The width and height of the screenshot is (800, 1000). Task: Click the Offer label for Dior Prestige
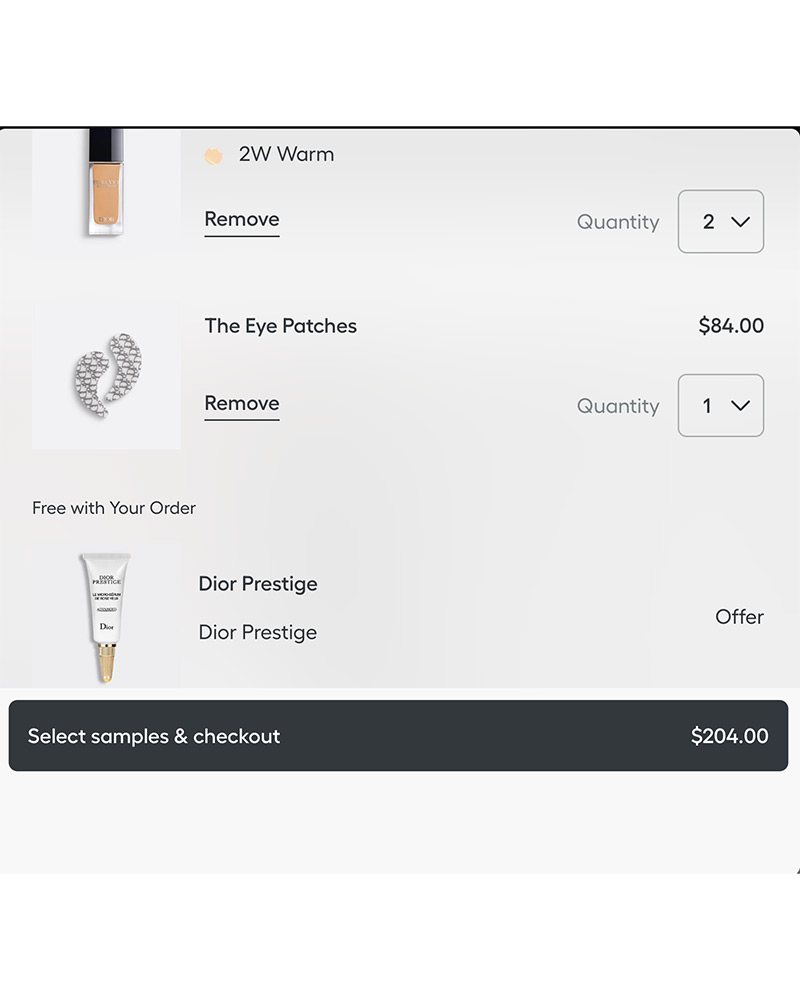click(x=739, y=617)
